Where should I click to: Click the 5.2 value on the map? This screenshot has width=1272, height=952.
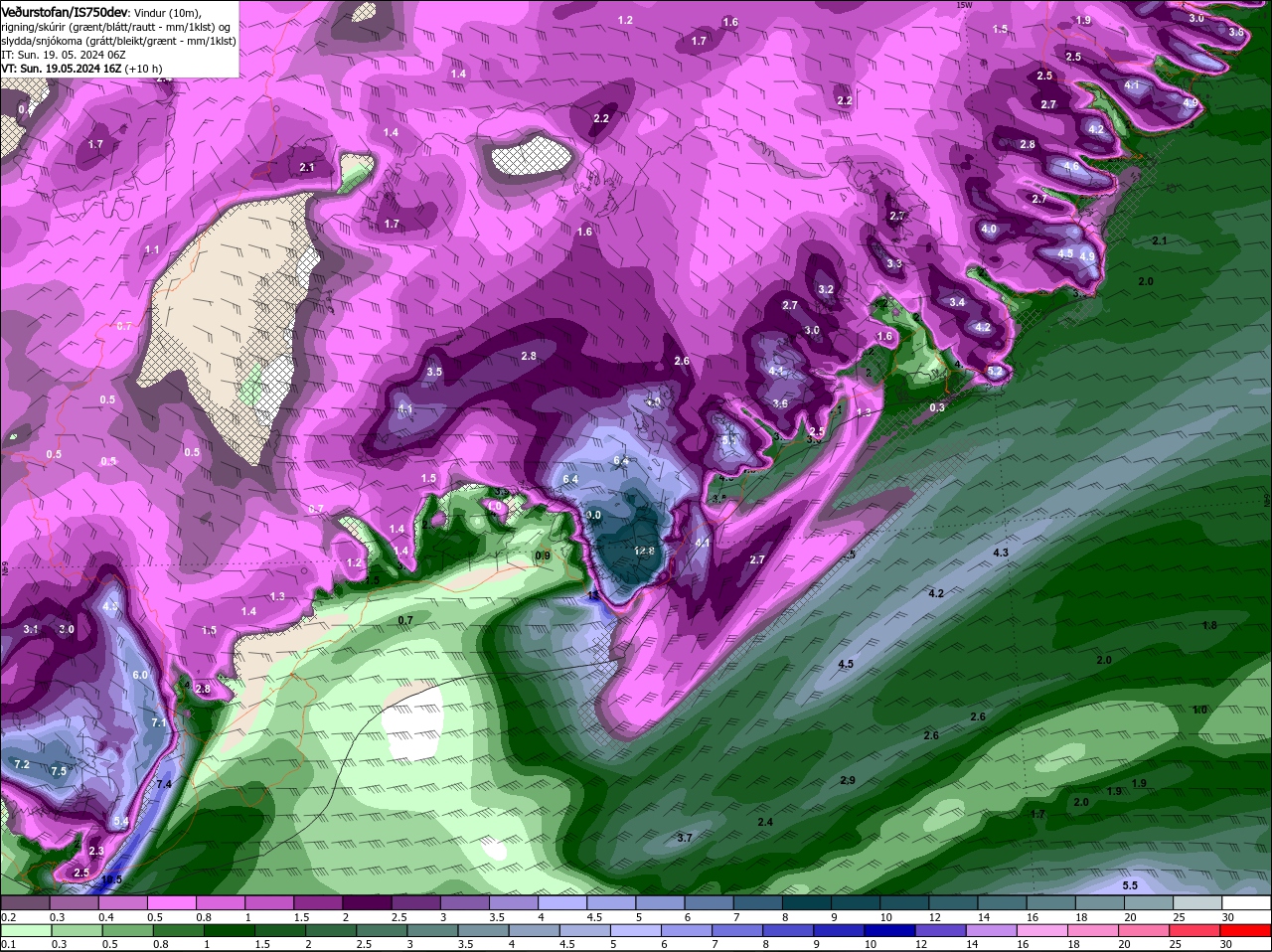click(996, 372)
